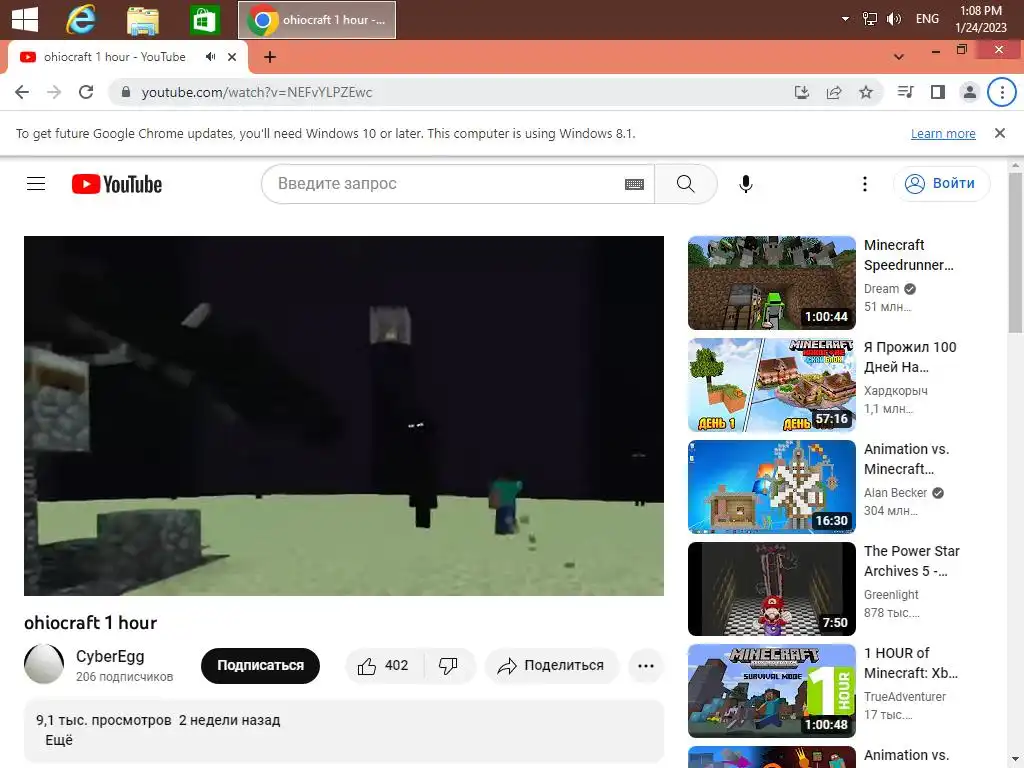Open CyberEgg channel name link
The image size is (1024, 768).
(110, 656)
